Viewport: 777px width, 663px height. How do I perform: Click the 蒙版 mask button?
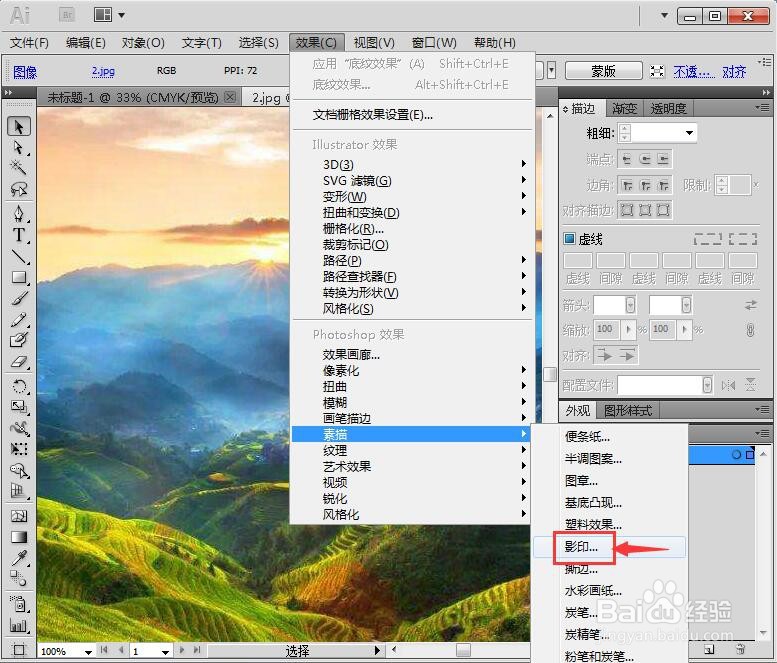(x=604, y=71)
